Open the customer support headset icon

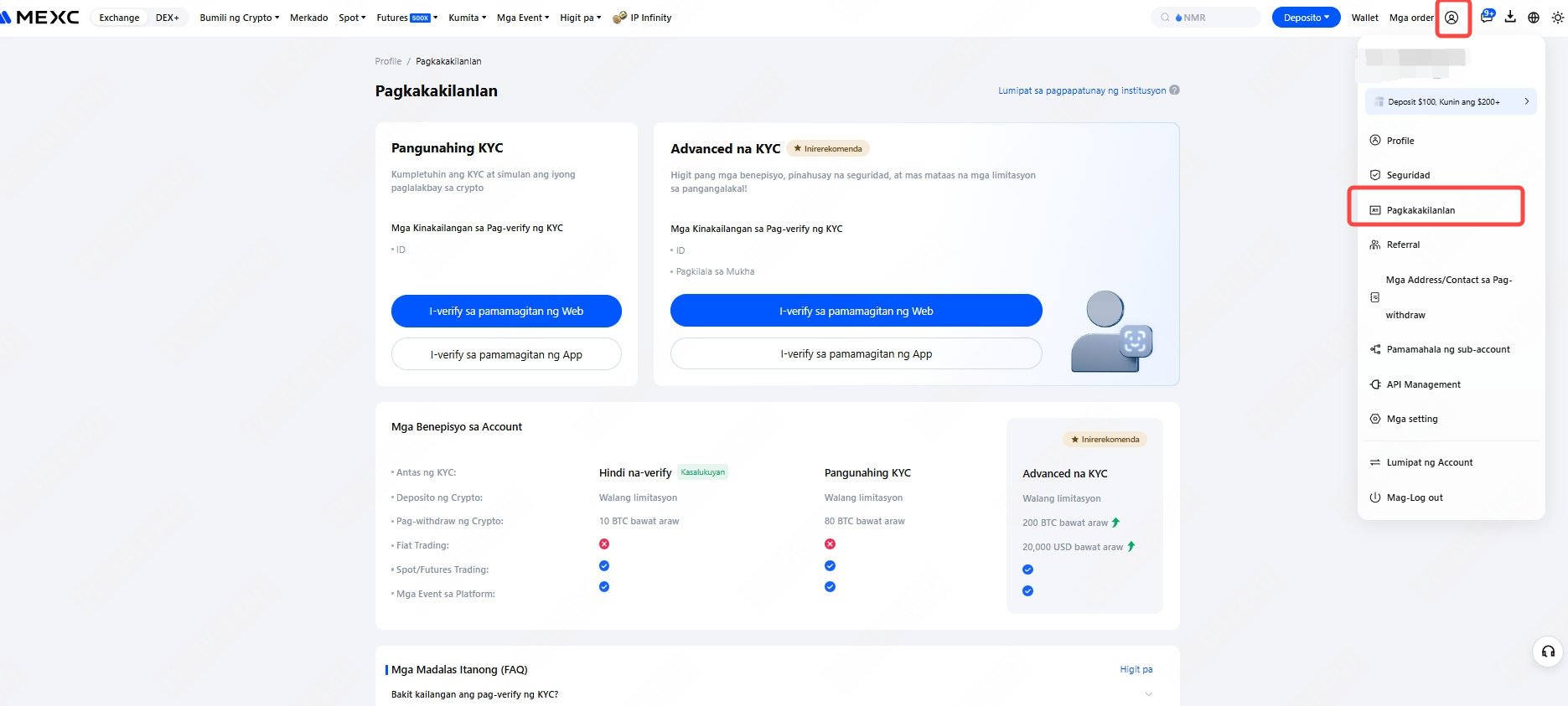1548,652
